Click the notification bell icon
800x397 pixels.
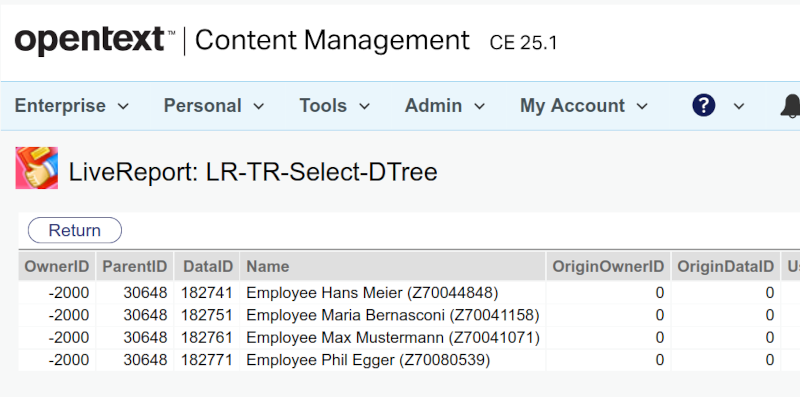790,106
